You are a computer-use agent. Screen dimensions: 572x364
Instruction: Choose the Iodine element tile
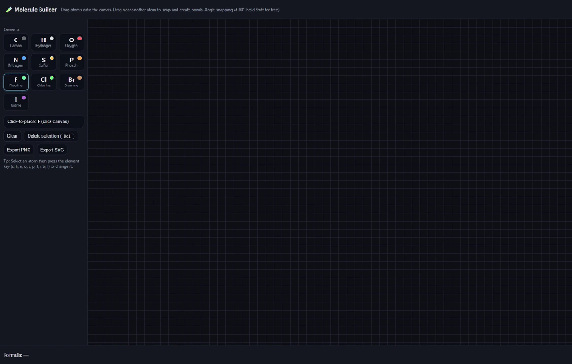click(x=16, y=102)
